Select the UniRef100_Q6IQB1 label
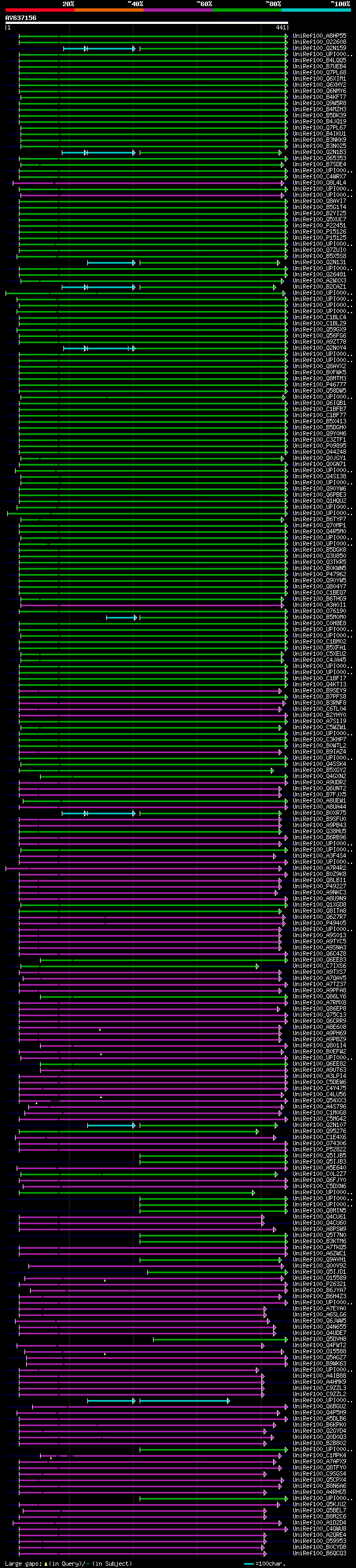Screen dimensions: 356x1568 319,403
